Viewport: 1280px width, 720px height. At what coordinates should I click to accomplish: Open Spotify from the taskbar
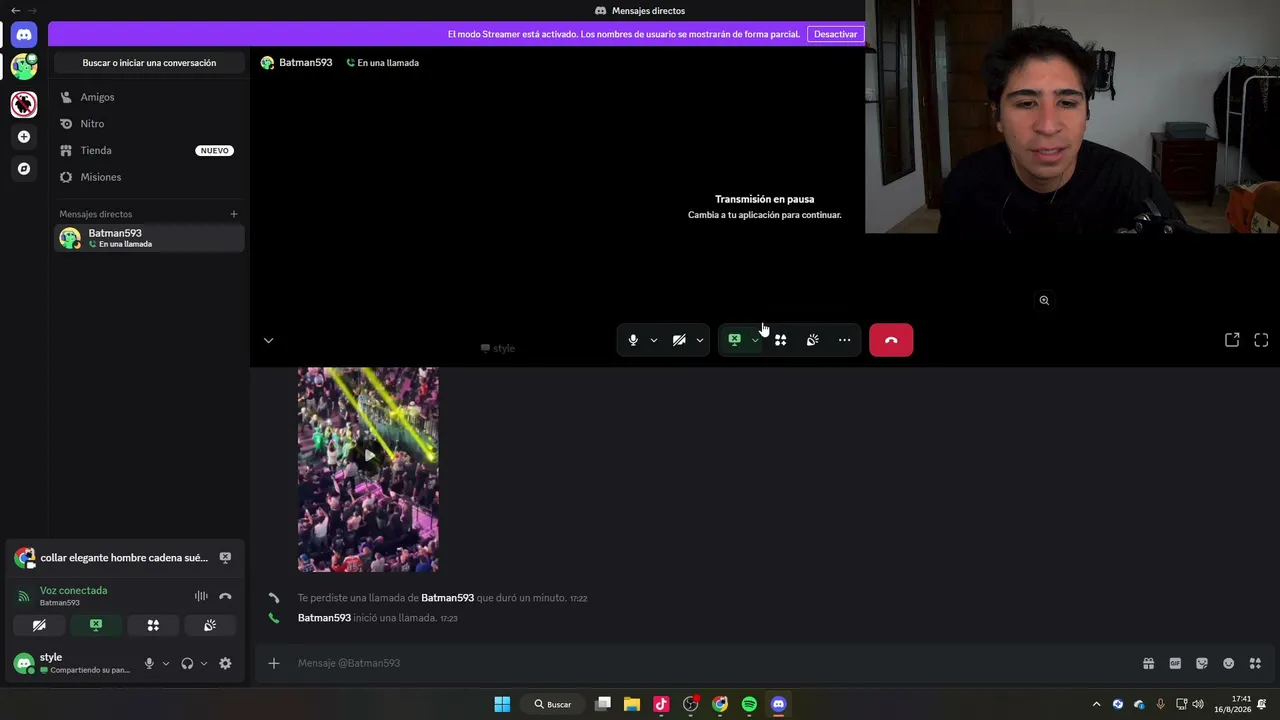click(x=749, y=704)
